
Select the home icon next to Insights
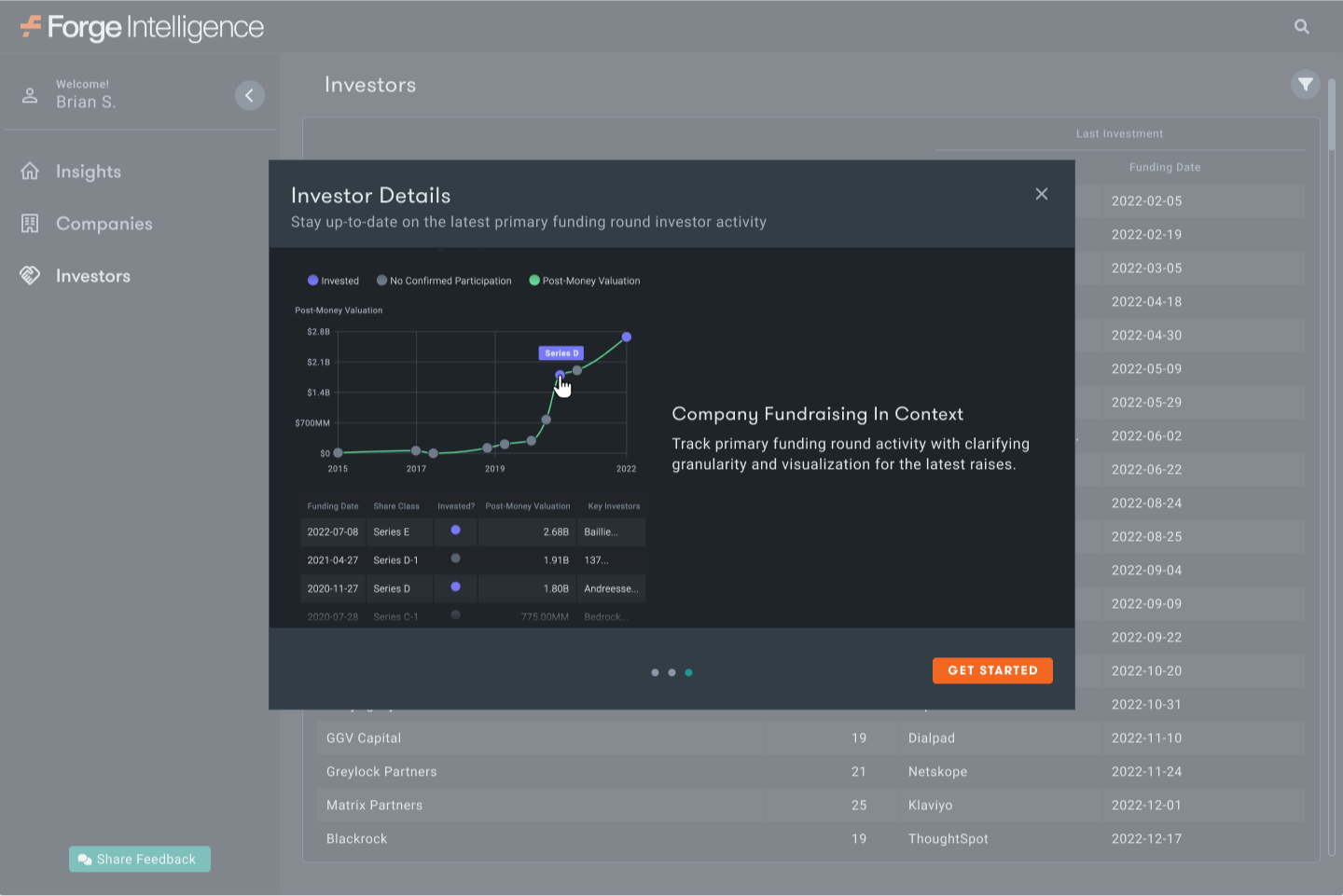pos(30,171)
